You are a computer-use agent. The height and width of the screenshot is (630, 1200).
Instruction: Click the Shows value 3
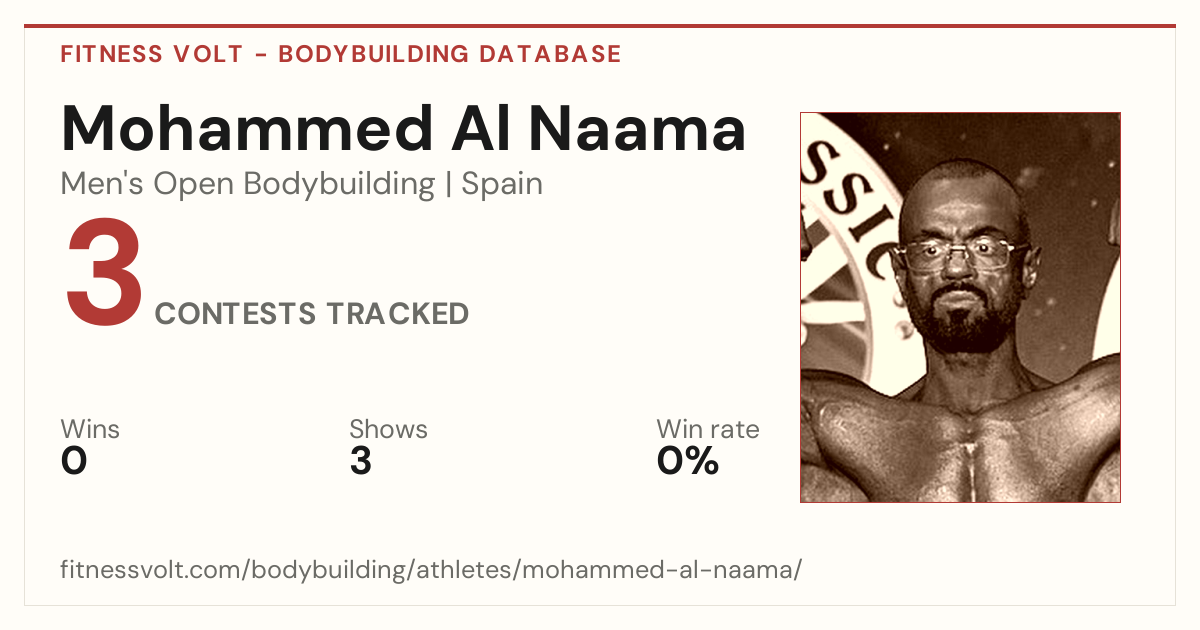tap(360, 461)
